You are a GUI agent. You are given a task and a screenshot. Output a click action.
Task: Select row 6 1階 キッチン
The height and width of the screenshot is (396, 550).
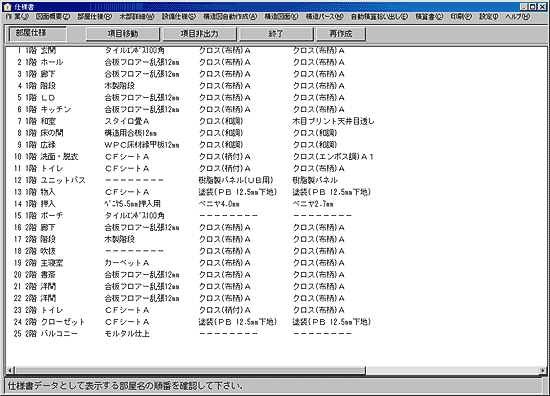click(x=179, y=109)
